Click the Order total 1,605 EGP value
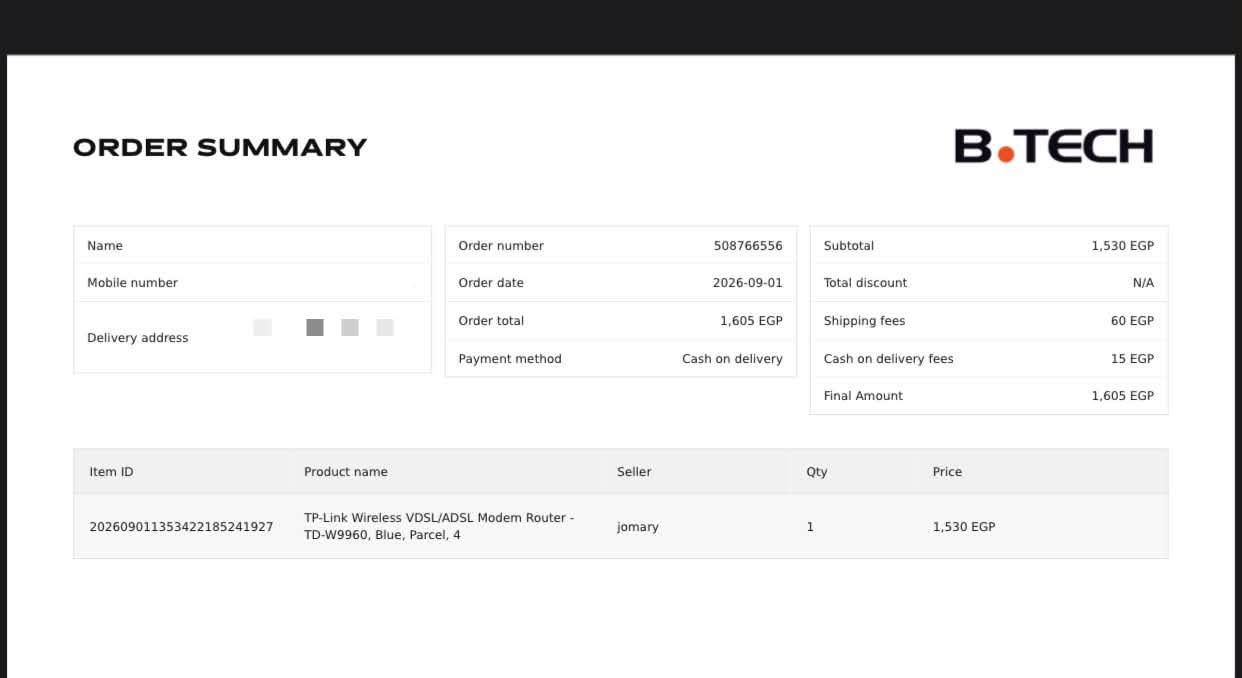Screen dimensions: 1242x678 (751, 321)
